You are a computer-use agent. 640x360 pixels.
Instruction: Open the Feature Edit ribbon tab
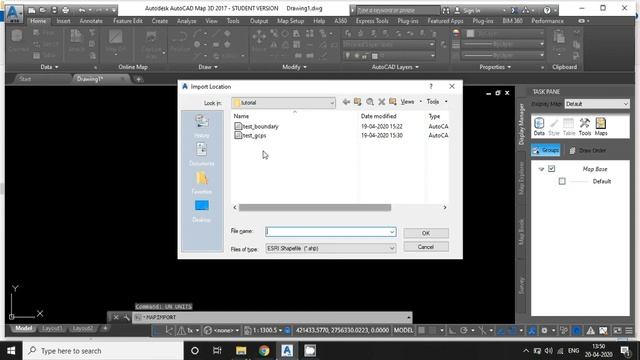pos(128,21)
